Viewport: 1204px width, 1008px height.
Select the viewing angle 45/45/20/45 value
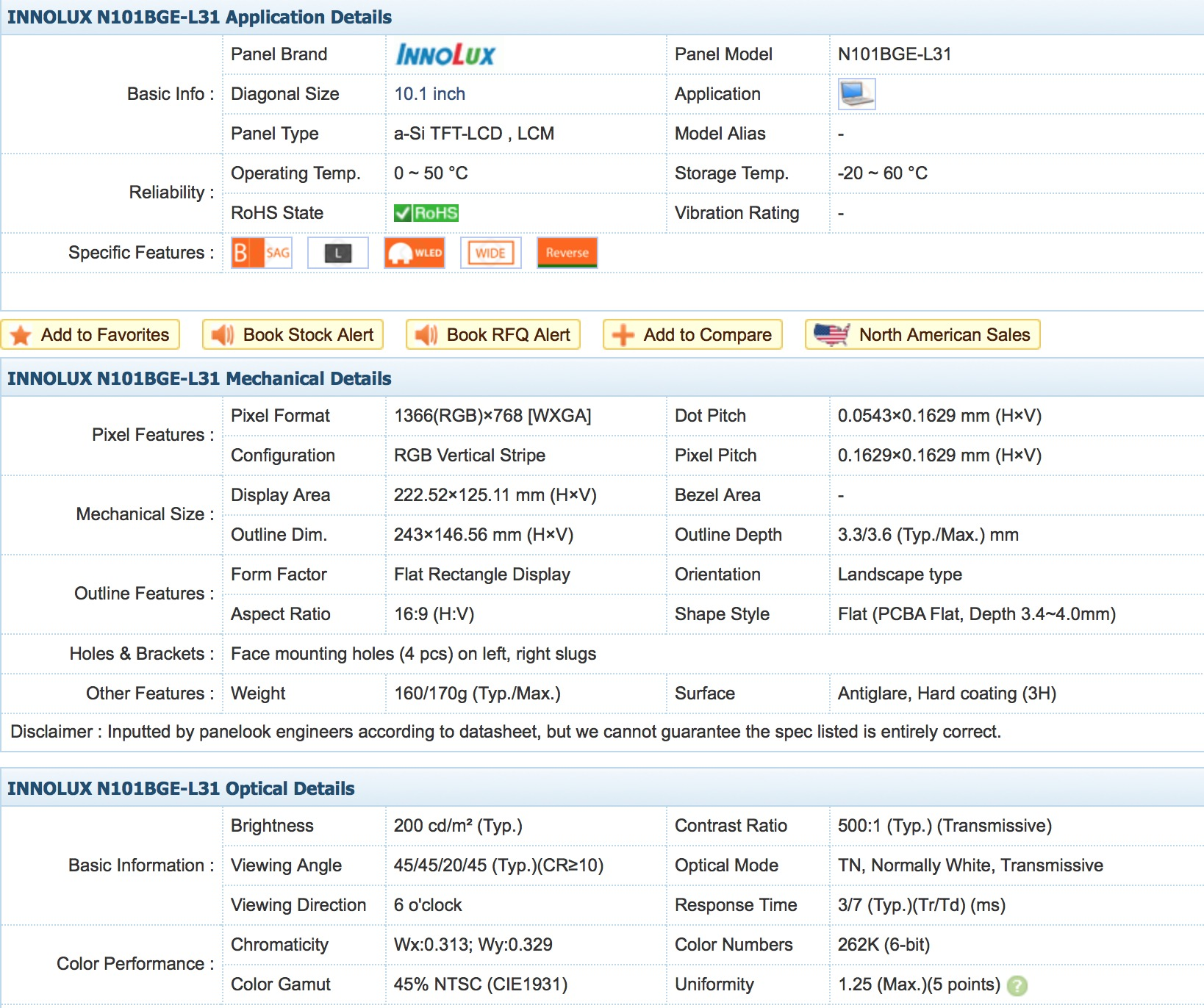[x=498, y=865]
